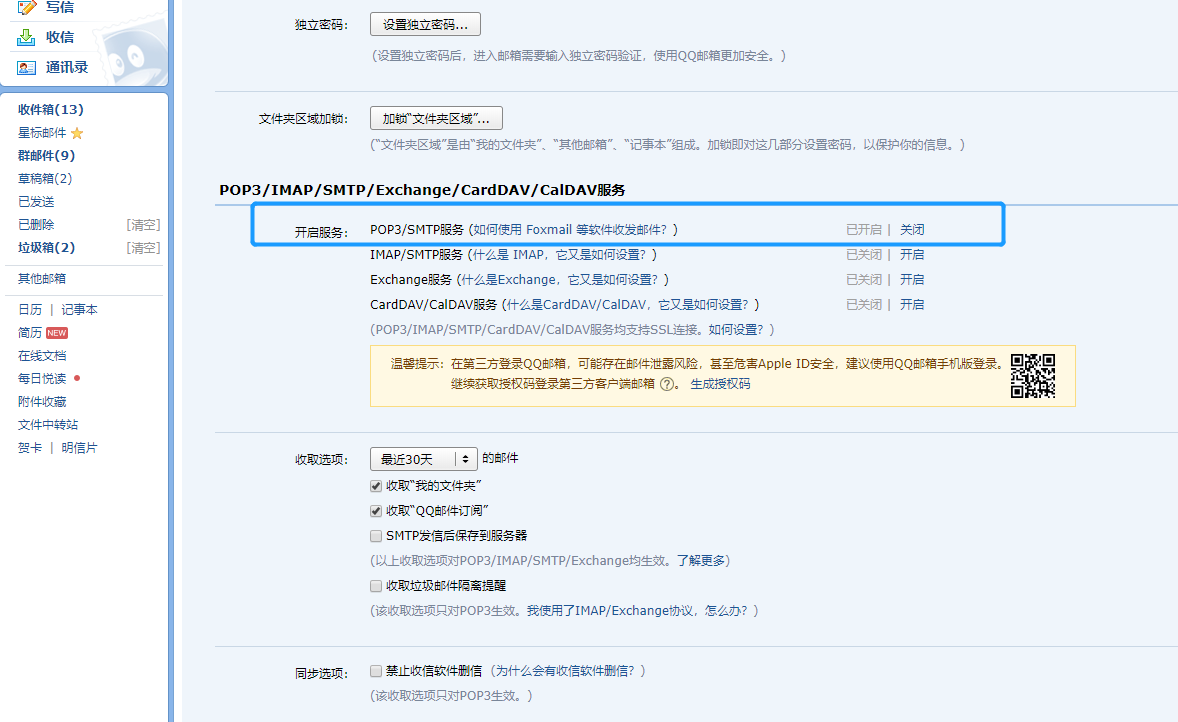
Task: Open 为什么会有收信软件删信 link
Action: coord(565,671)
